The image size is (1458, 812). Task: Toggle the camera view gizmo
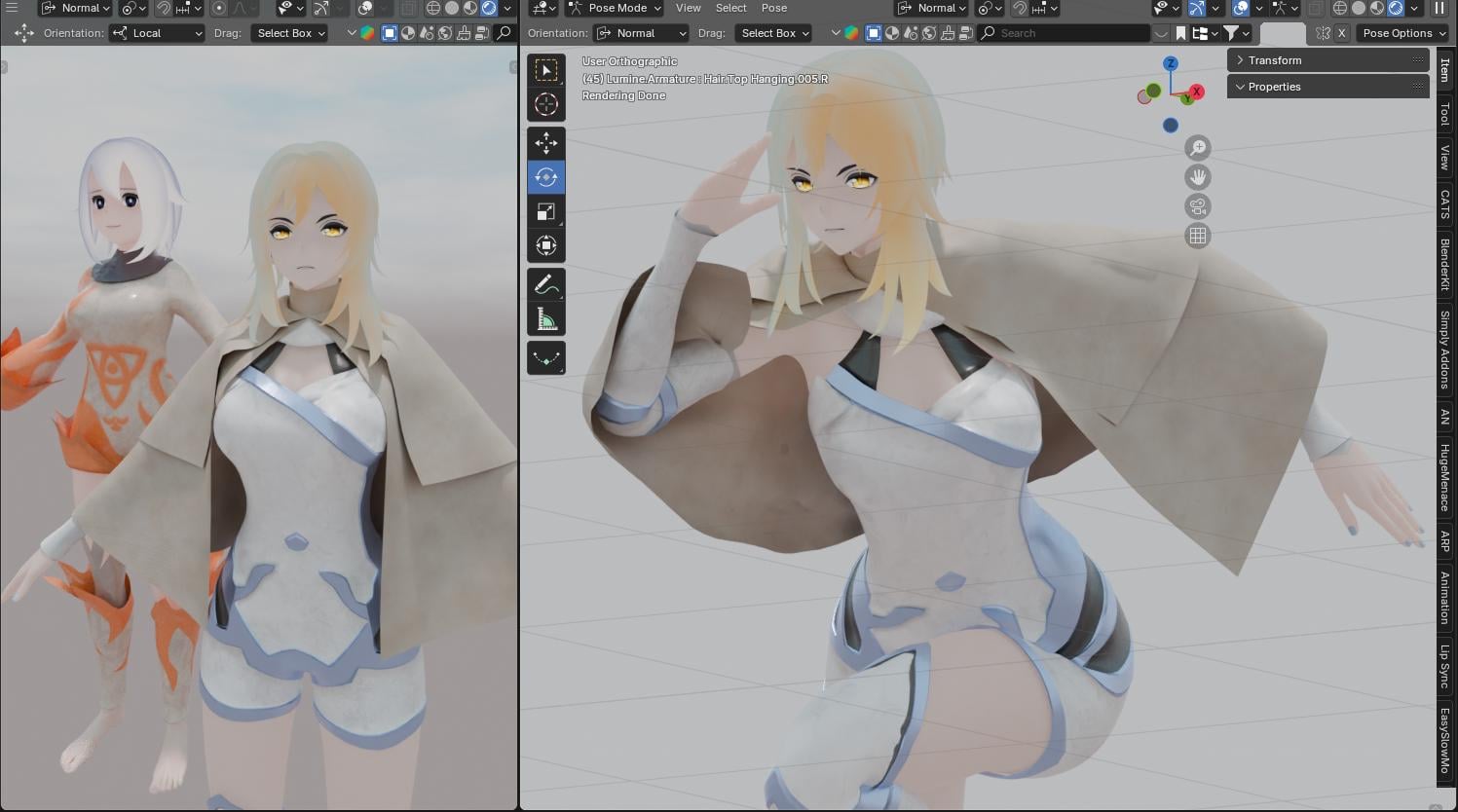[x=1198, y=206]
